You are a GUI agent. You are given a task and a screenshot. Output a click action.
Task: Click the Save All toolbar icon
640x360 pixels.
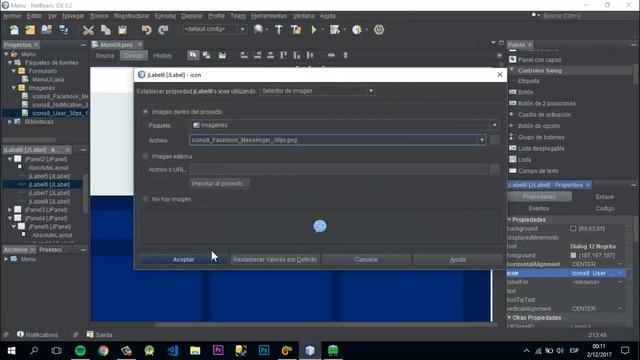click(x=64, y=30)
